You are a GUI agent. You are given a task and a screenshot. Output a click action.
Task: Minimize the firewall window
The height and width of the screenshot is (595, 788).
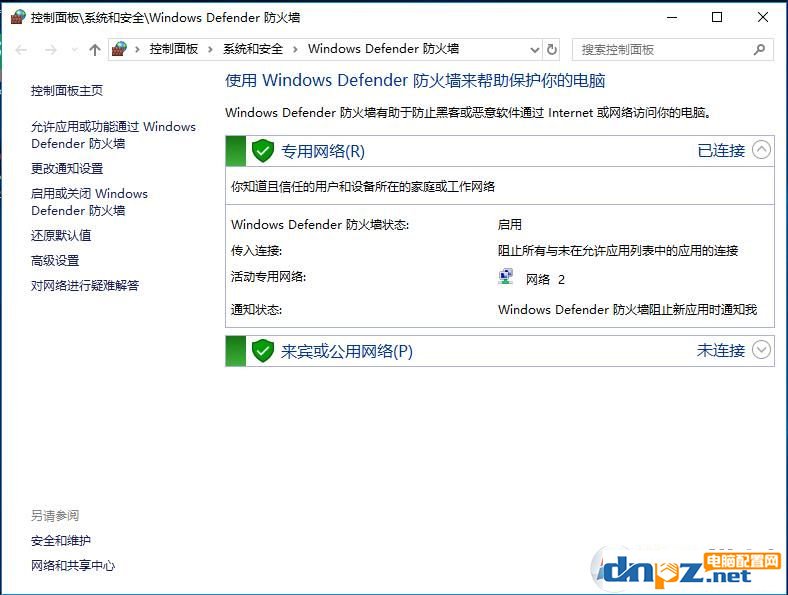click(x=672, y=18)
